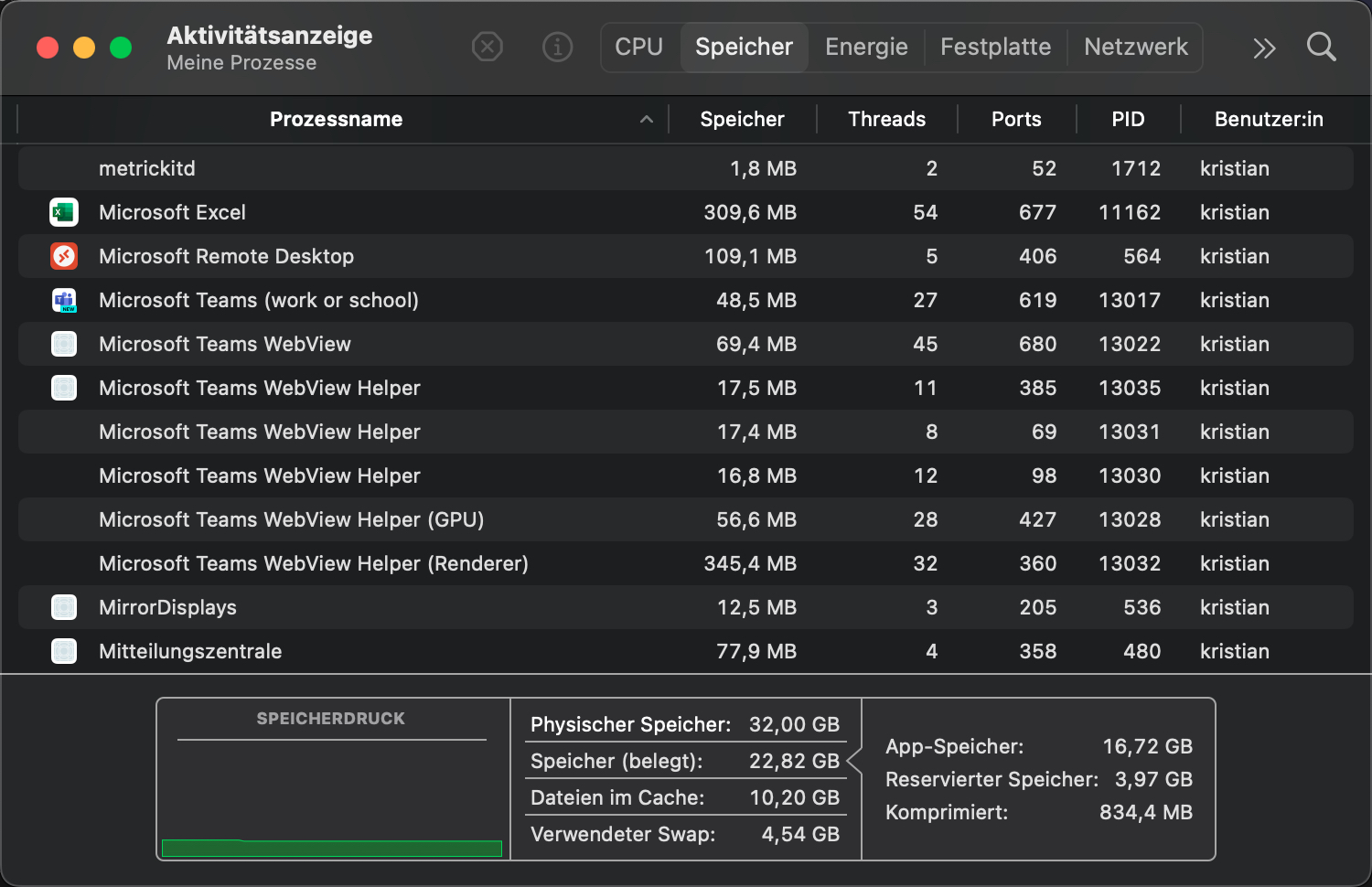Select the Netzwerk tab
The width and height of the screenshot is (1372, 887).
(x=1135, y=47)
